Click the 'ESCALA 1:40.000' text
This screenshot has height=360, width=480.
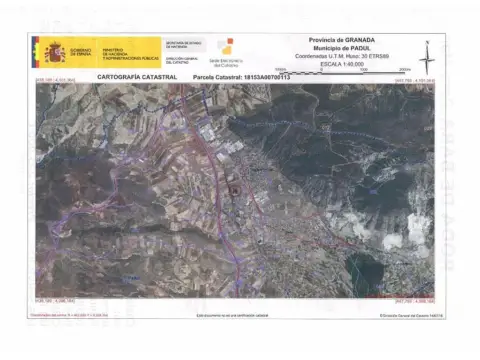click(342, 64)
